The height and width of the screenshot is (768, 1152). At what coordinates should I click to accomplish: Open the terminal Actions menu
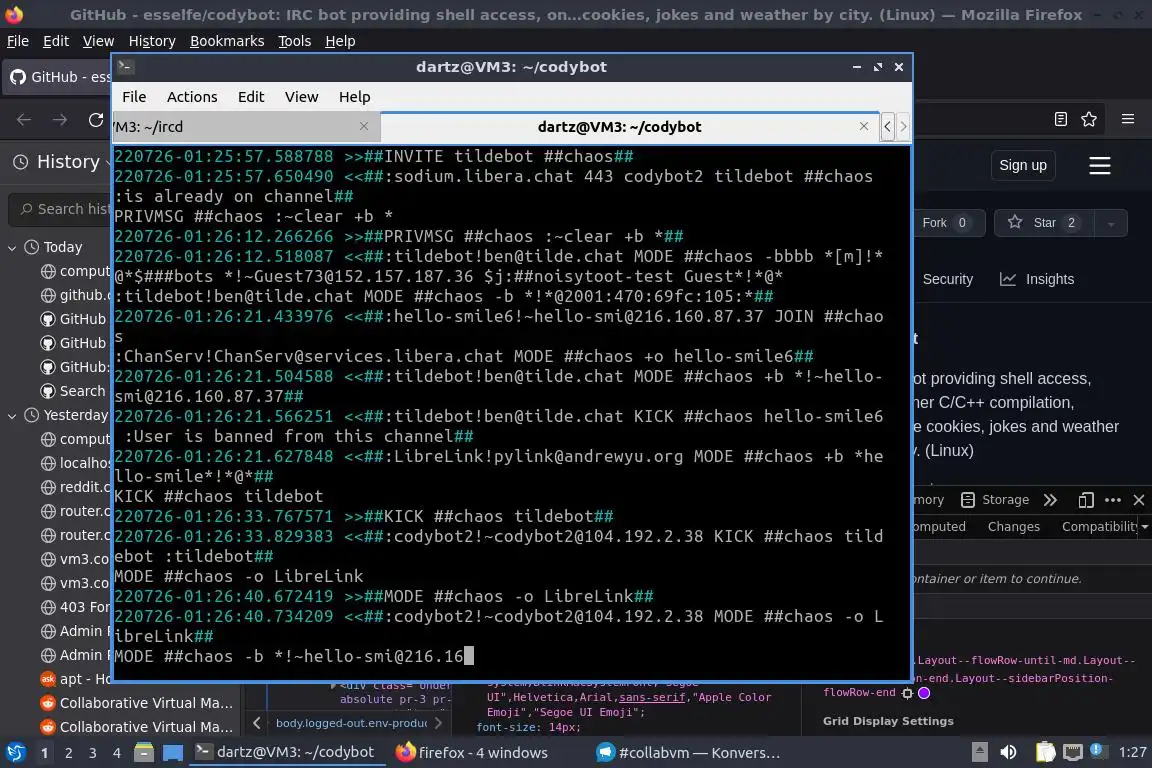(192, 97)
